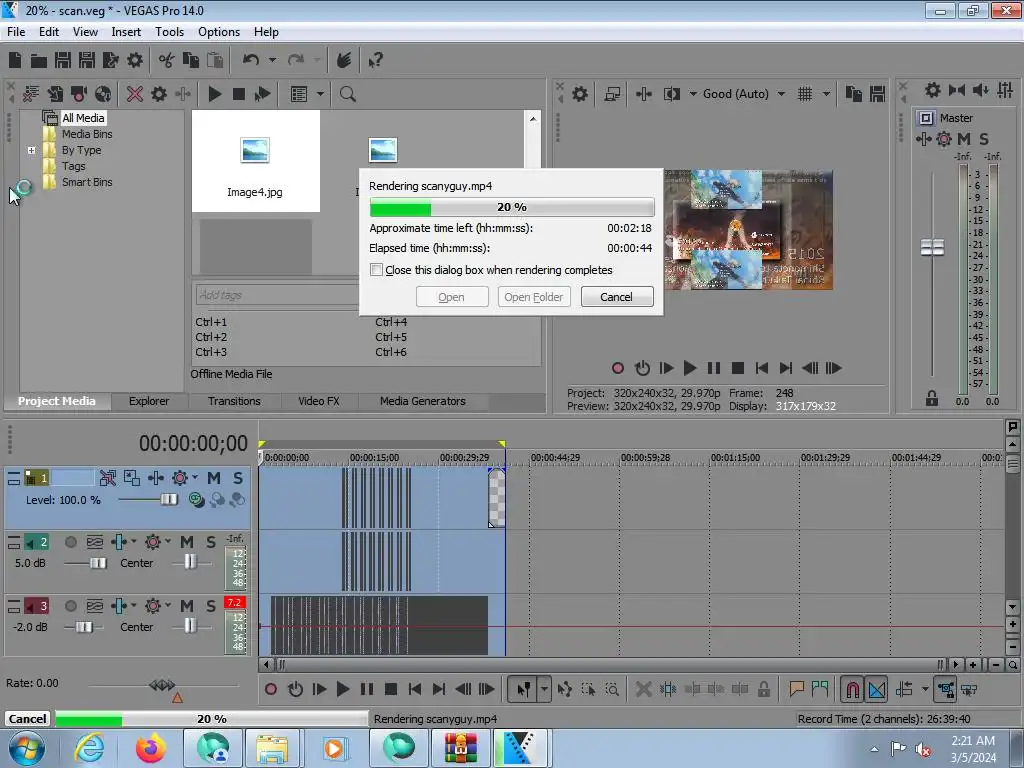Click the Search media magnifier icon
1024x768 pixels.
tap(347, 94)
